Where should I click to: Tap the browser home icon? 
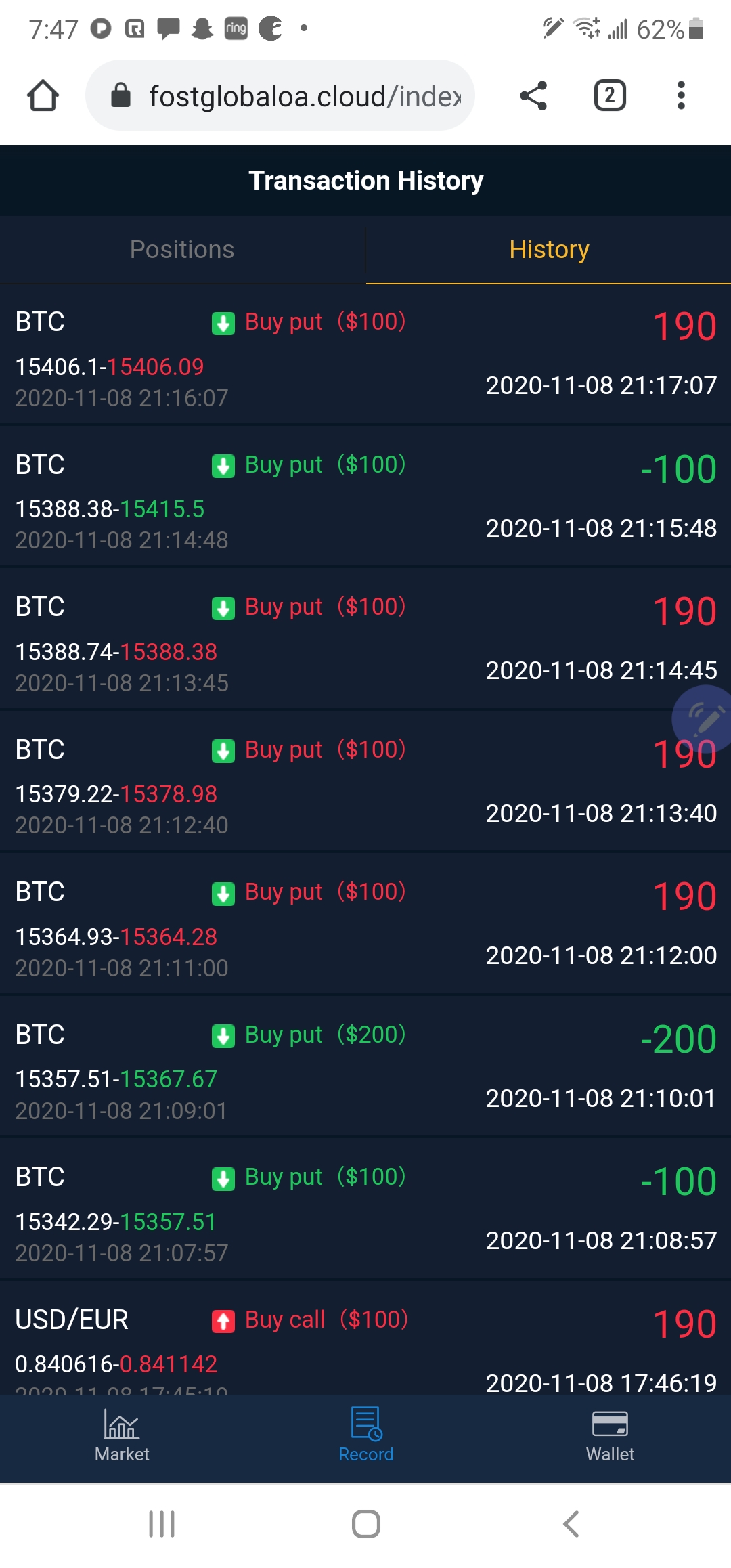click(43, 95)
